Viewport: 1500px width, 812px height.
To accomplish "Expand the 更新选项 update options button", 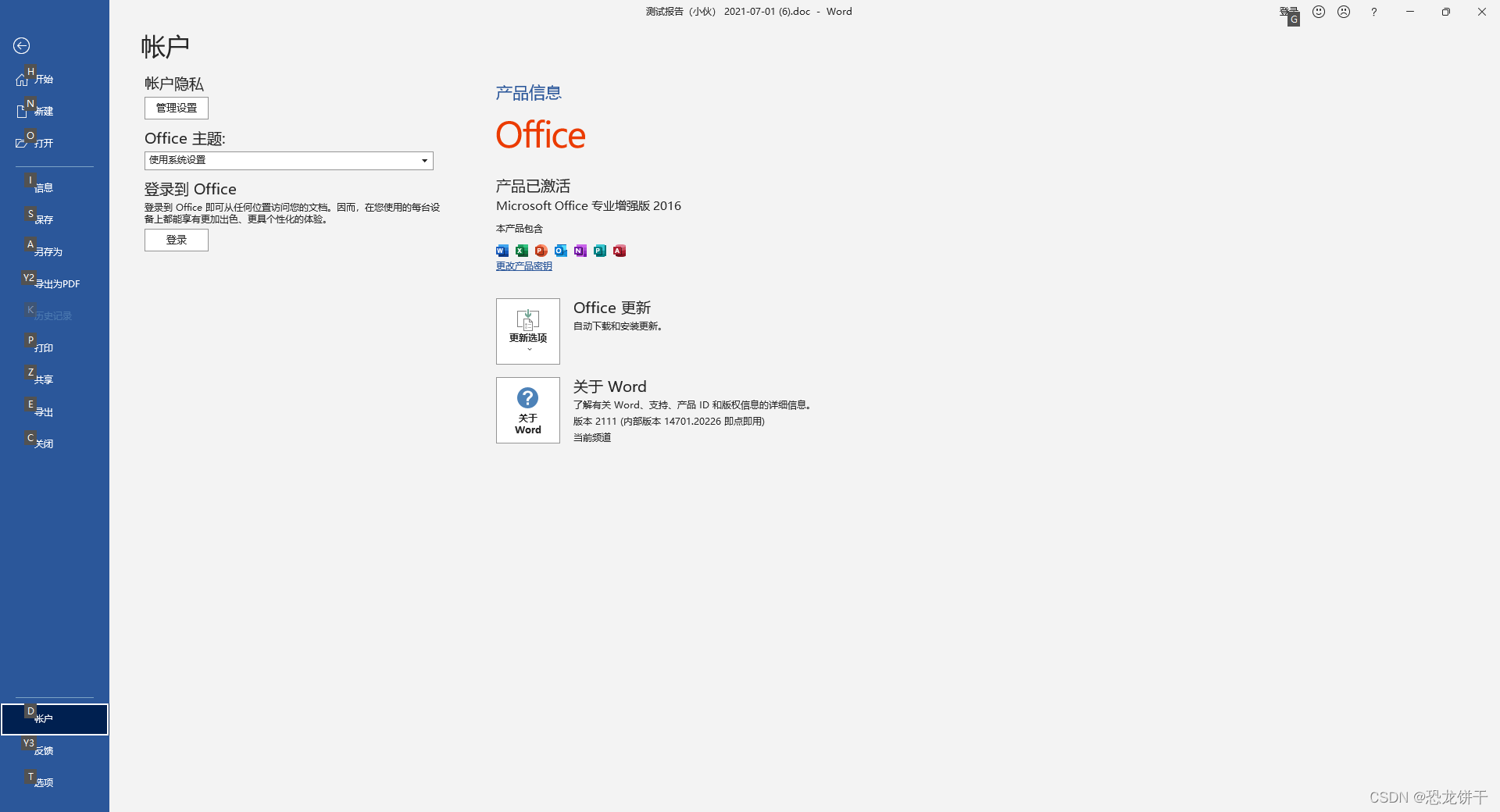I will (x=528, y=331).
